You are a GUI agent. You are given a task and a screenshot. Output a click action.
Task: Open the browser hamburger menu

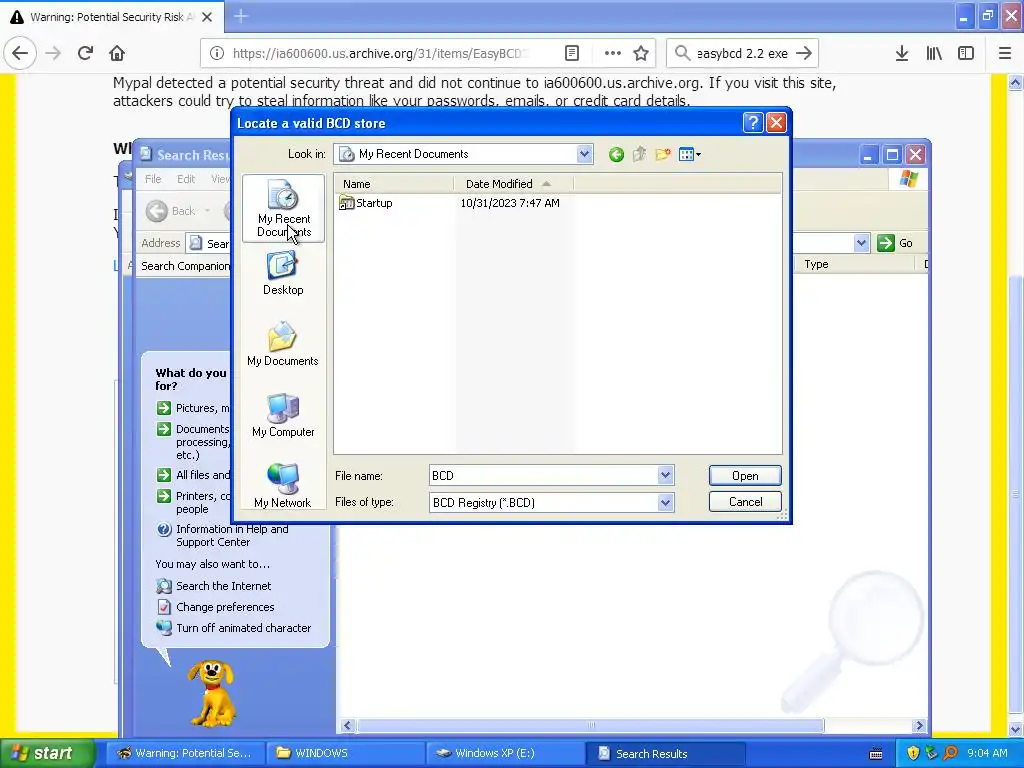pyautogui.click(x=1005, y=54)
